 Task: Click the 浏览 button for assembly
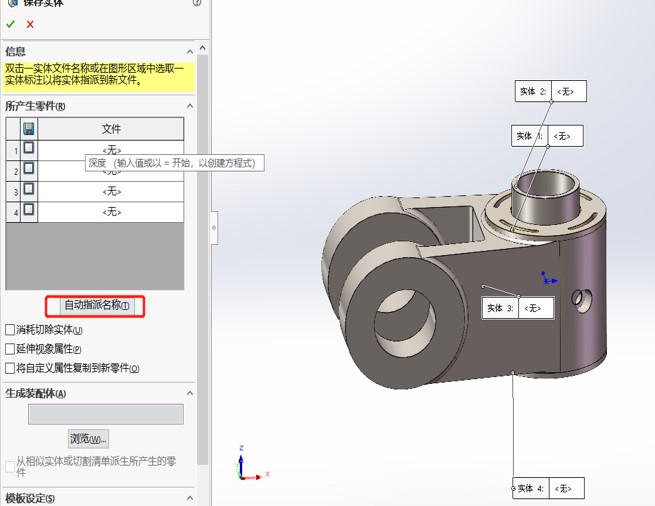click(88, 439)
